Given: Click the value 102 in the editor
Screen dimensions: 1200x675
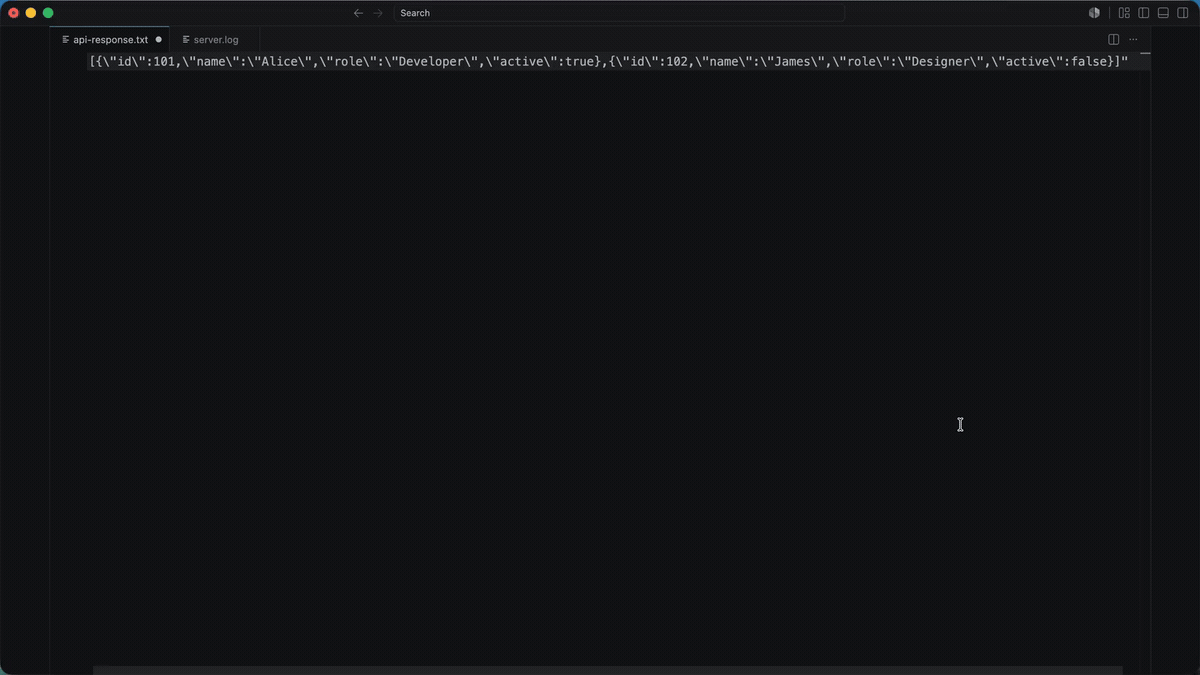Looking at the screenshot, I should [677, 62].
